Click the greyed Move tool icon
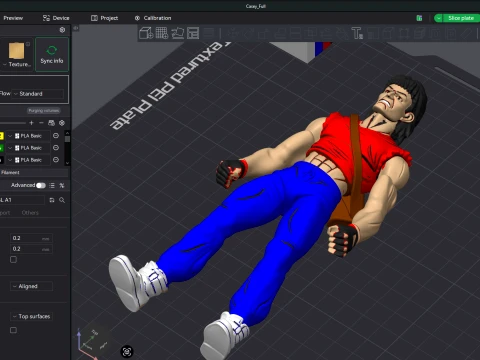 point(233,33)
